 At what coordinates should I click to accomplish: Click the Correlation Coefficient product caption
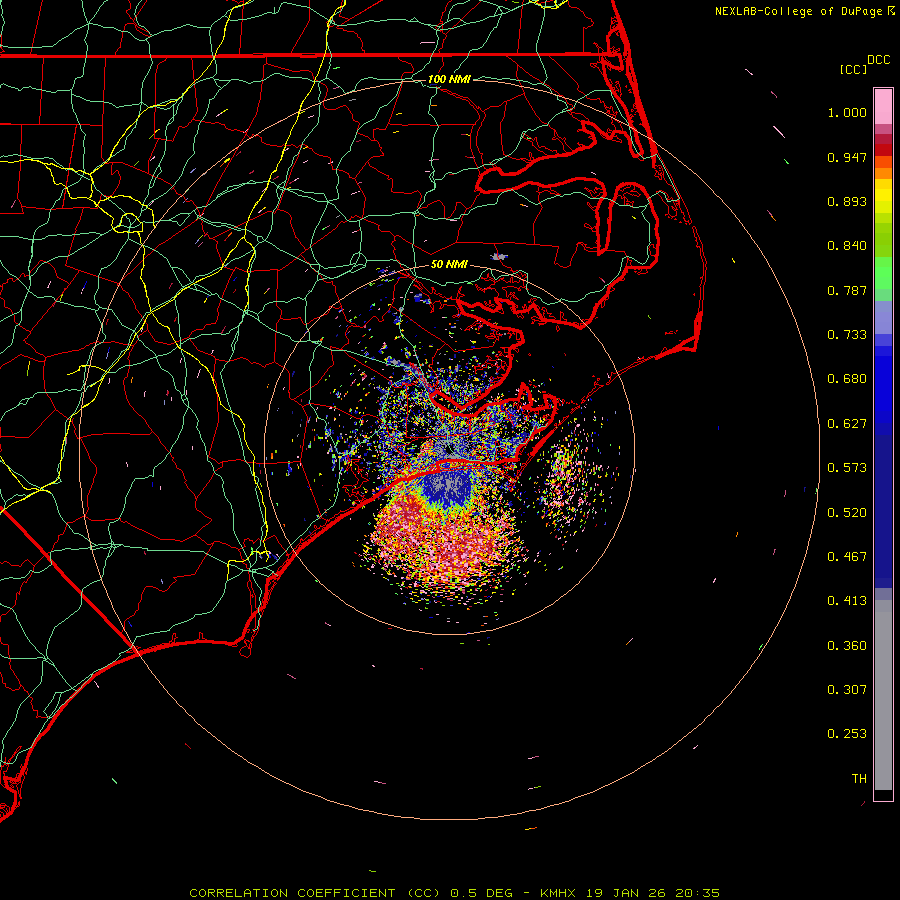click(455, 893)
